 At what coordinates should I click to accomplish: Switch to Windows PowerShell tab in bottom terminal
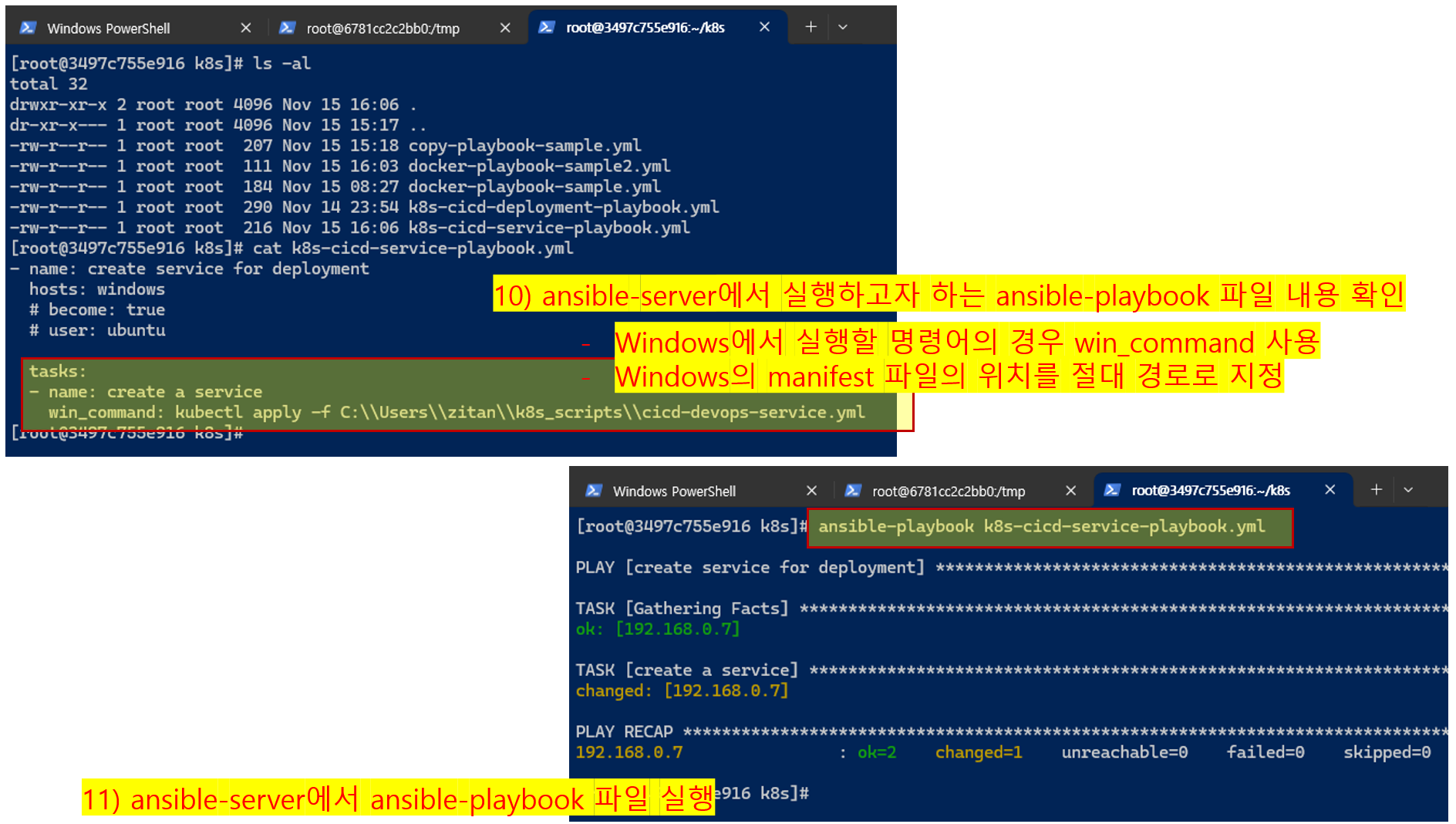[700, 491]
